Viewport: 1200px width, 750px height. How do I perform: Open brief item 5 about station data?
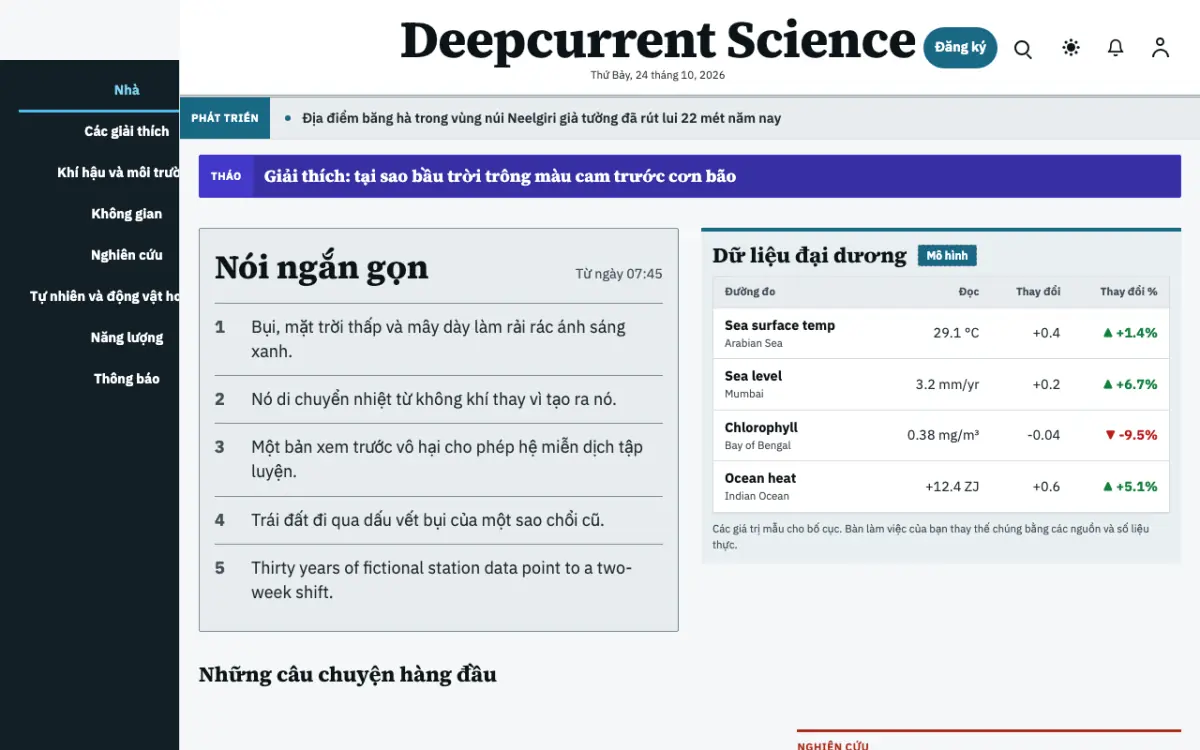click(438, 580)
